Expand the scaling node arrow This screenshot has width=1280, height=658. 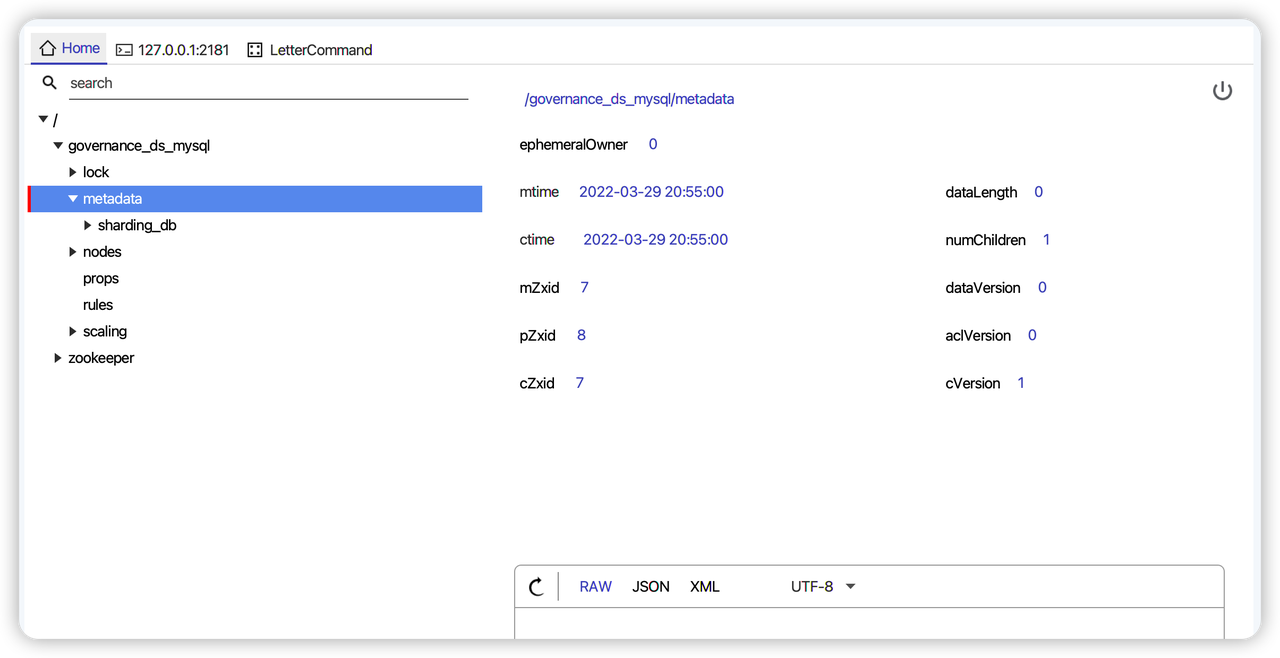click(x=73, y=331)
